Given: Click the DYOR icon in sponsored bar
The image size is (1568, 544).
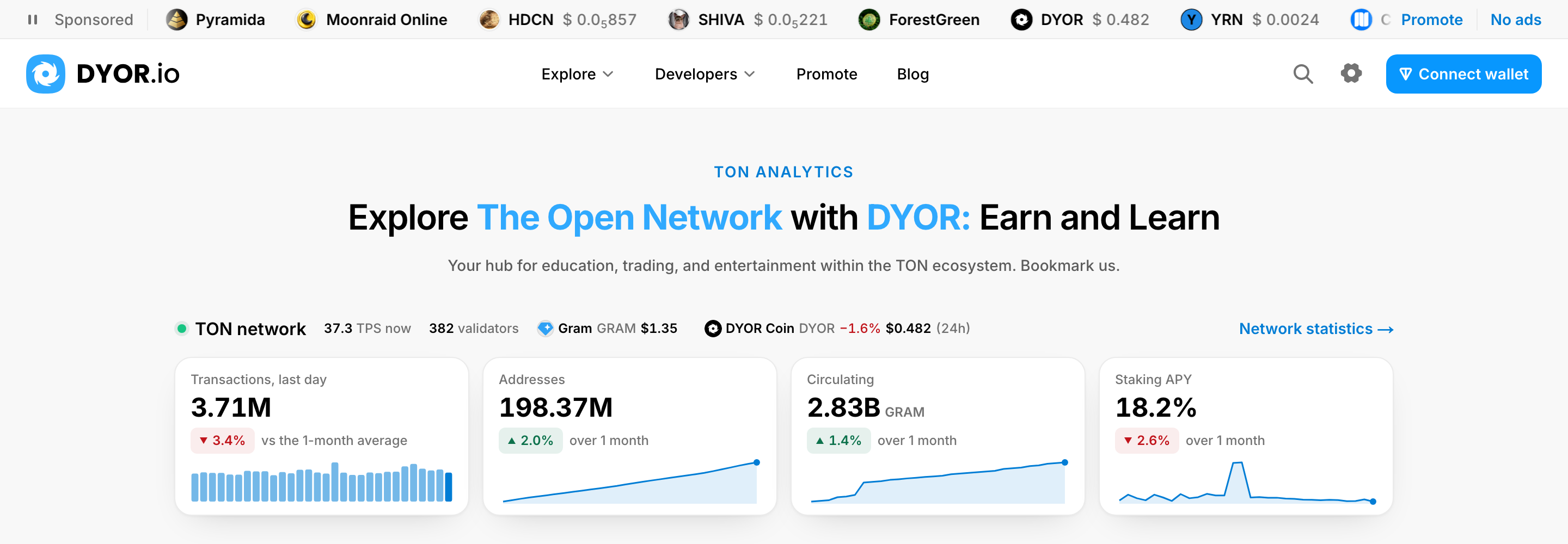Looking at the screenshot, I should coord(1021,20).
